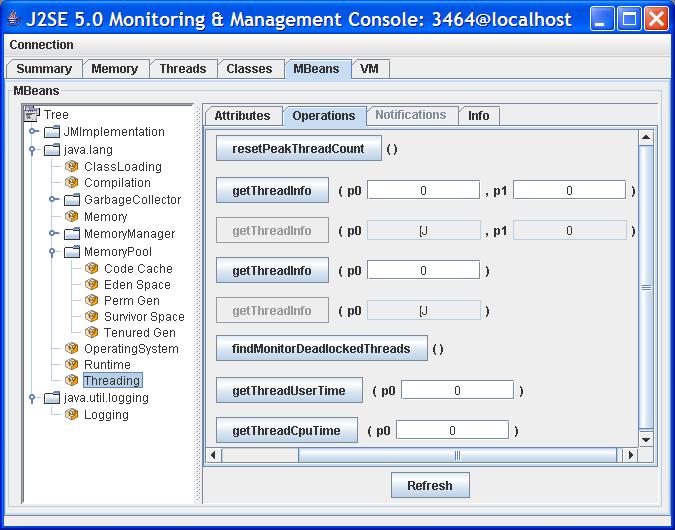Click the p0 field of getThreadUserTime

pos(457,391)
